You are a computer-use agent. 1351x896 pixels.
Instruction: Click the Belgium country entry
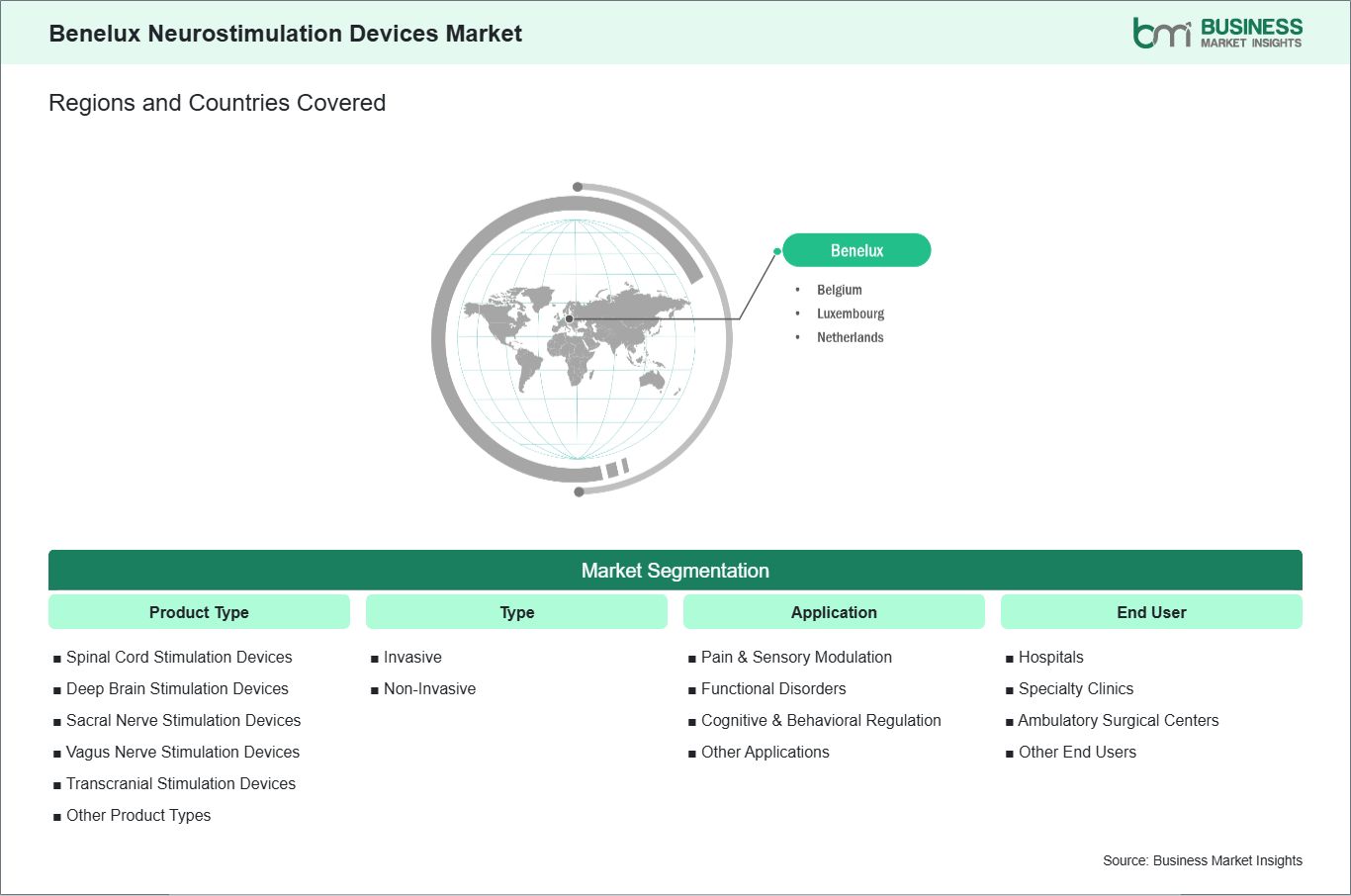(839, 290)
